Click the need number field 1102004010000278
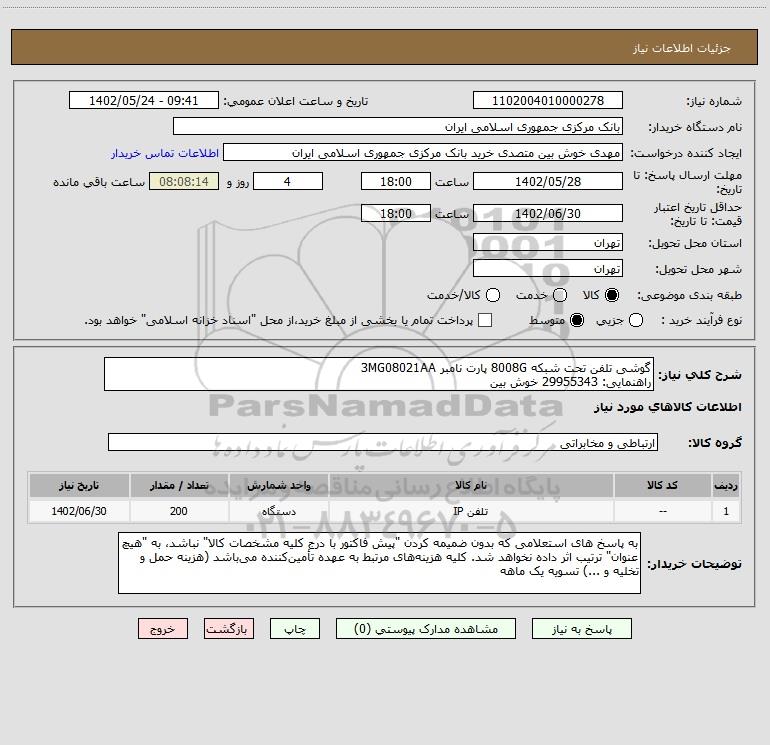This screenshot has width=770, height=745. [x=548, y=101]
